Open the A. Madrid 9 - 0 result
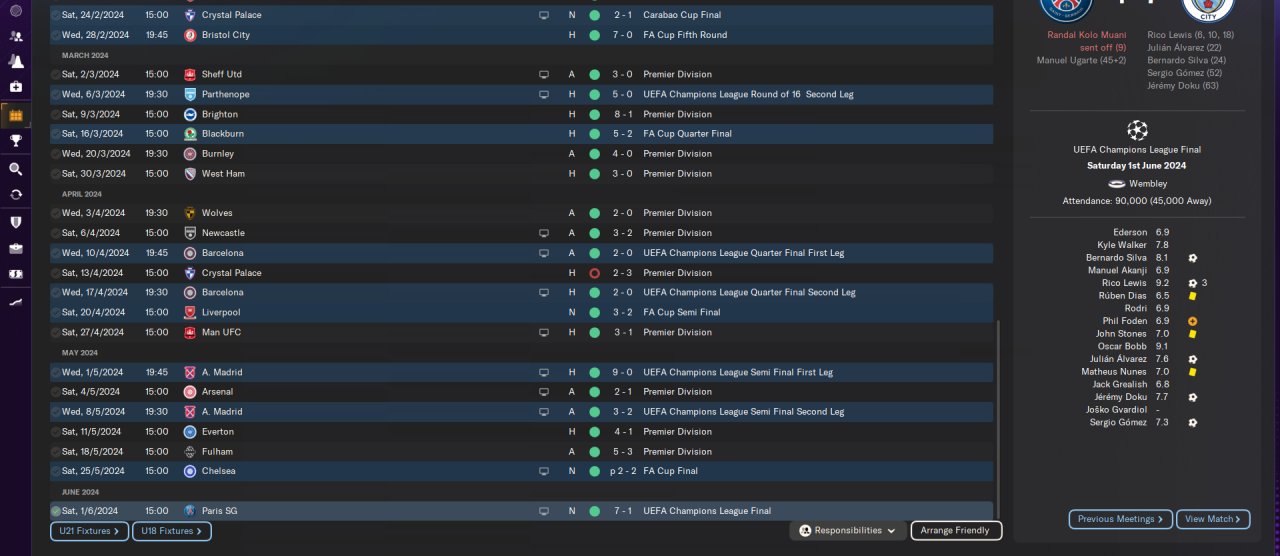 tap(622, 372)
